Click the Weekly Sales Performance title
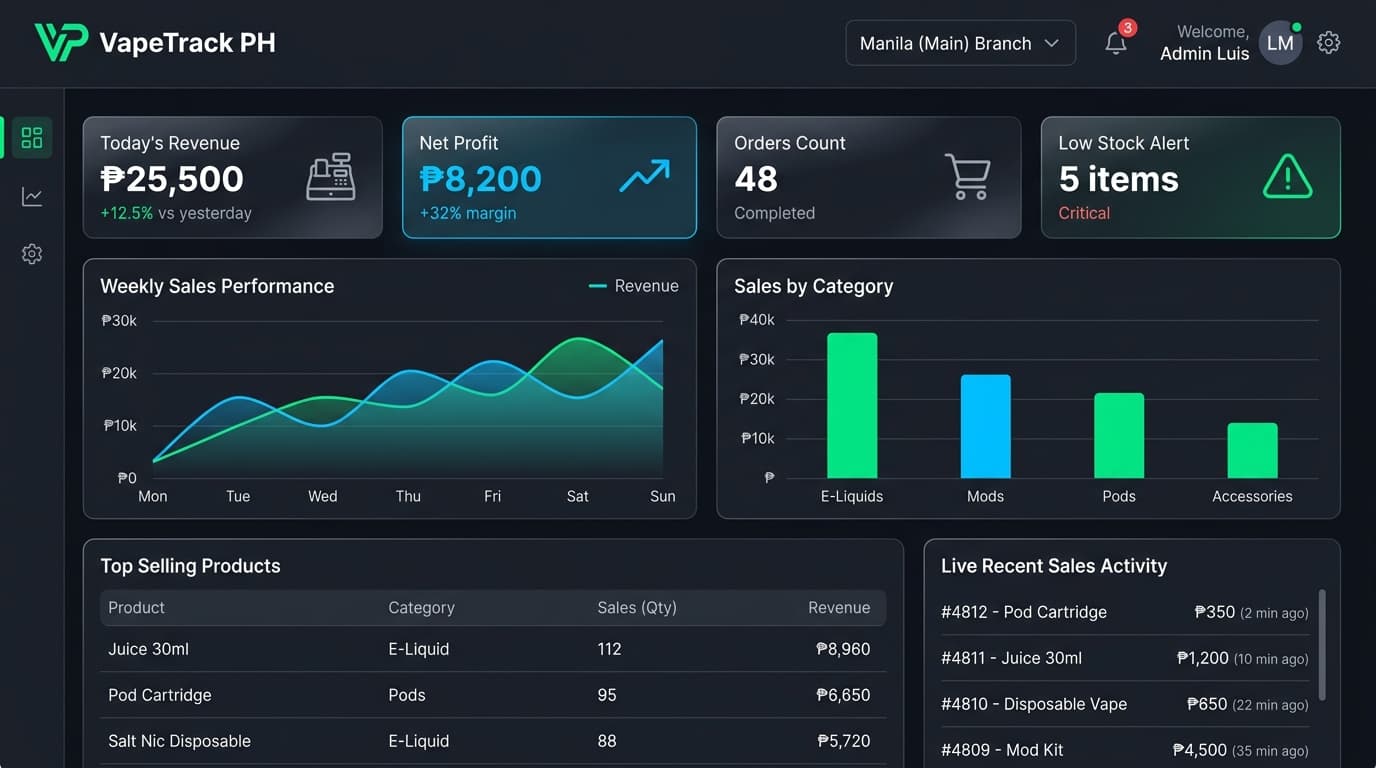This screenshot has width=1376, height=768. tap(217, 286)
